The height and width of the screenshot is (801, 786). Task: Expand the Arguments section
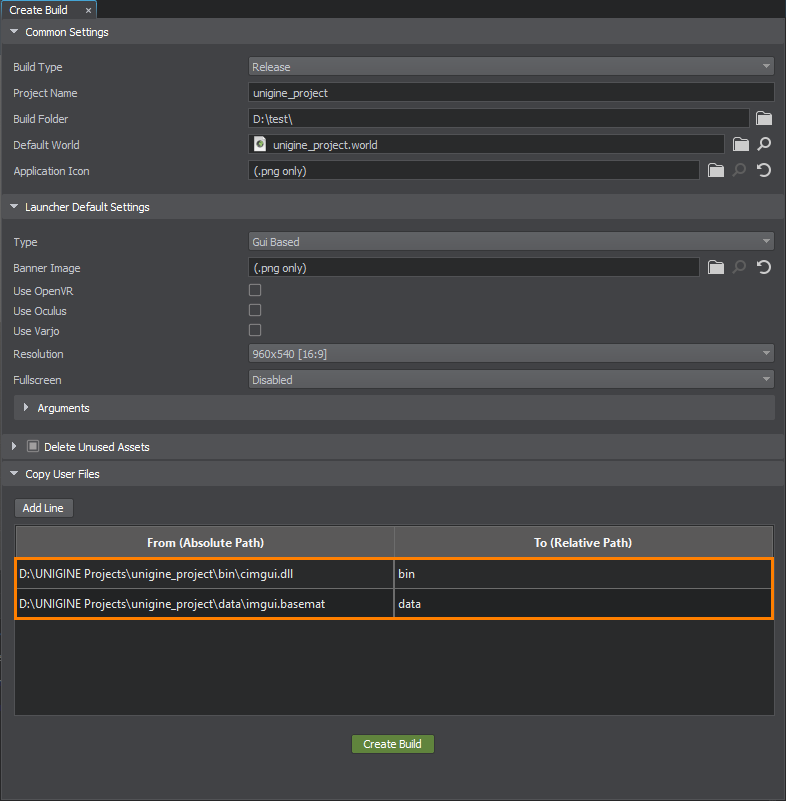[x=27, y=408]
